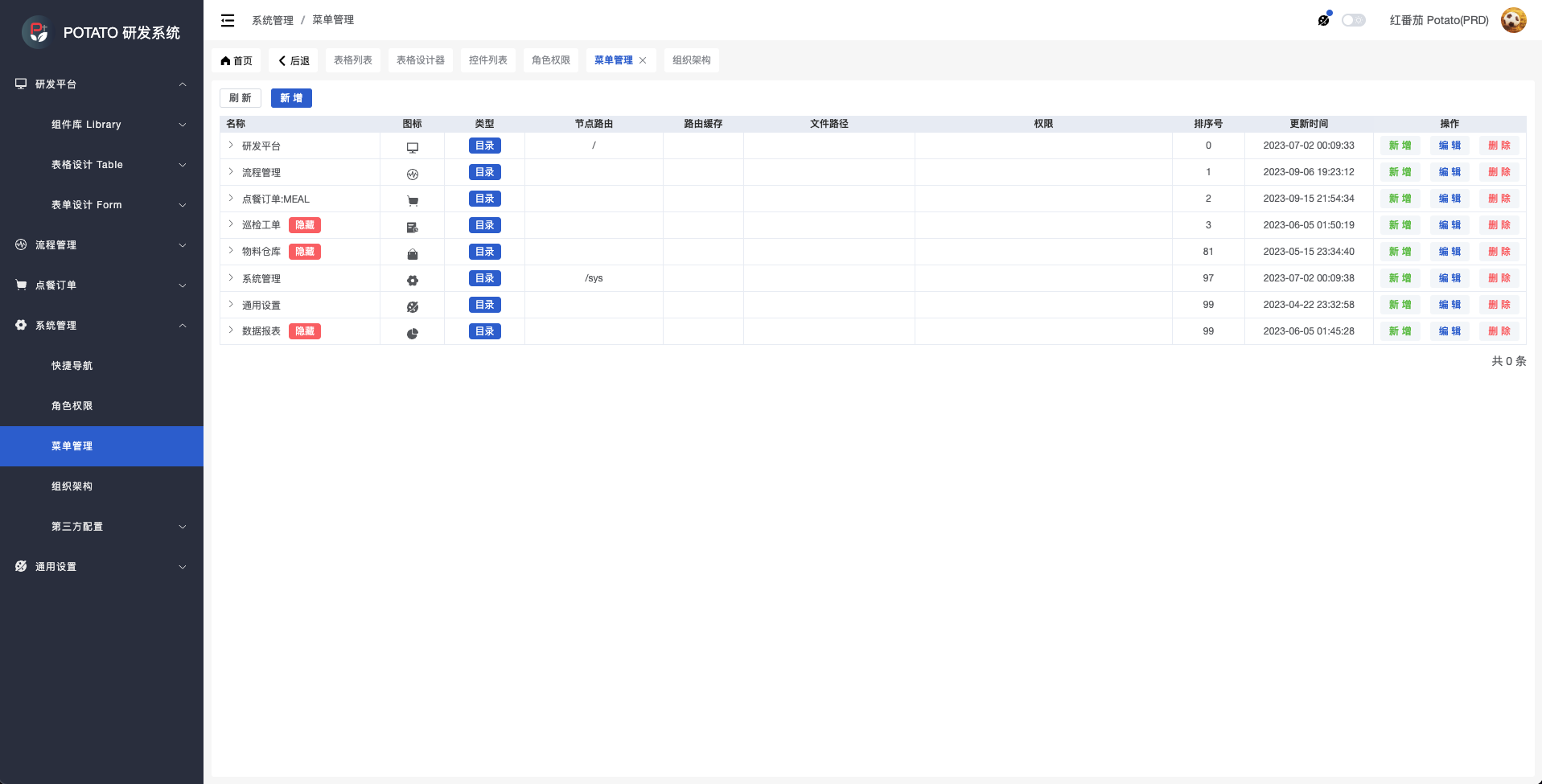Image resolution: width=1542 pixels, height=784 pixels.
Task: Click the 刷新 refresh button
Action: click(241, 98)
